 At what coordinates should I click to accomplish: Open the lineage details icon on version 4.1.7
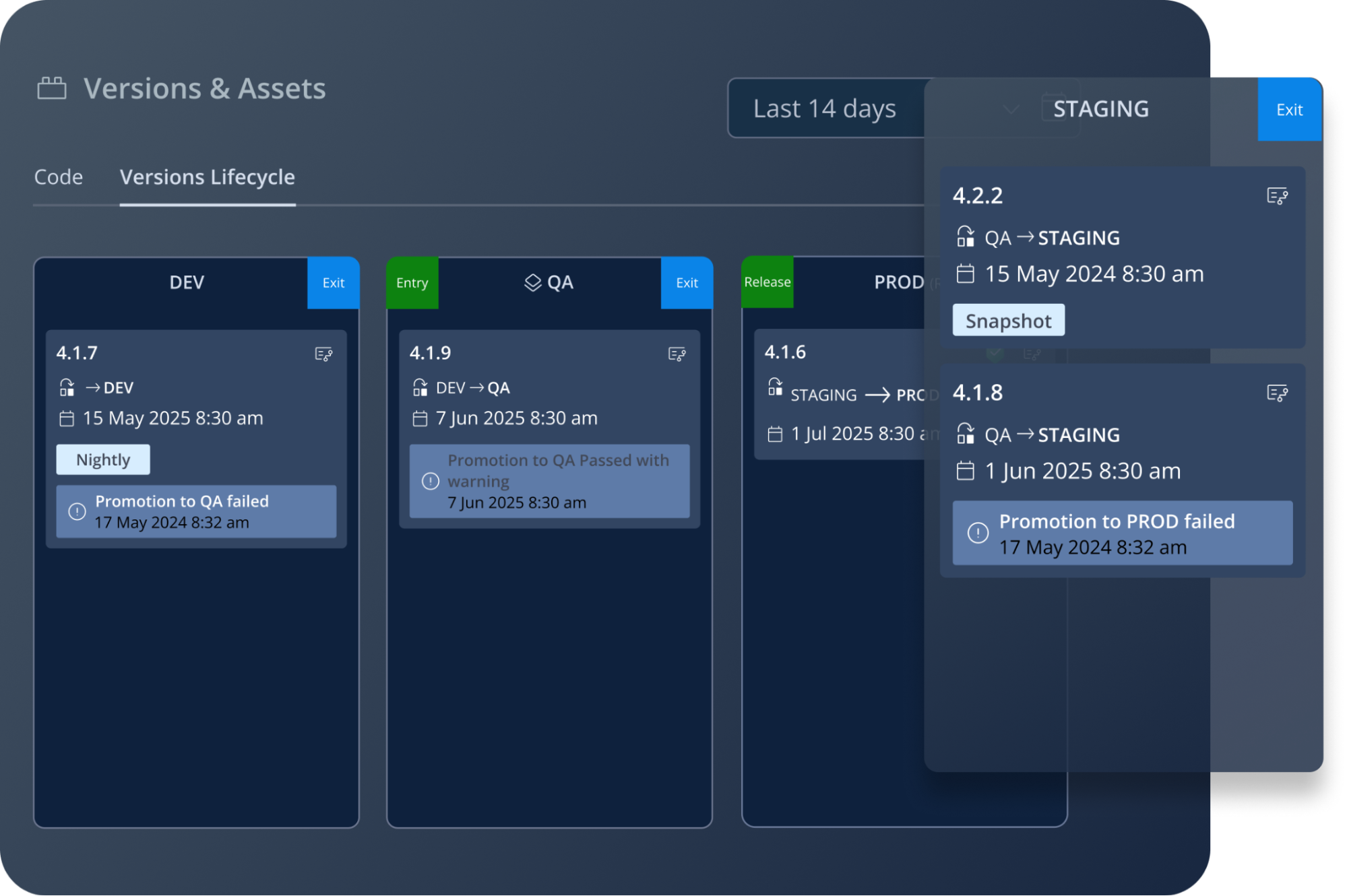point(324,354)
